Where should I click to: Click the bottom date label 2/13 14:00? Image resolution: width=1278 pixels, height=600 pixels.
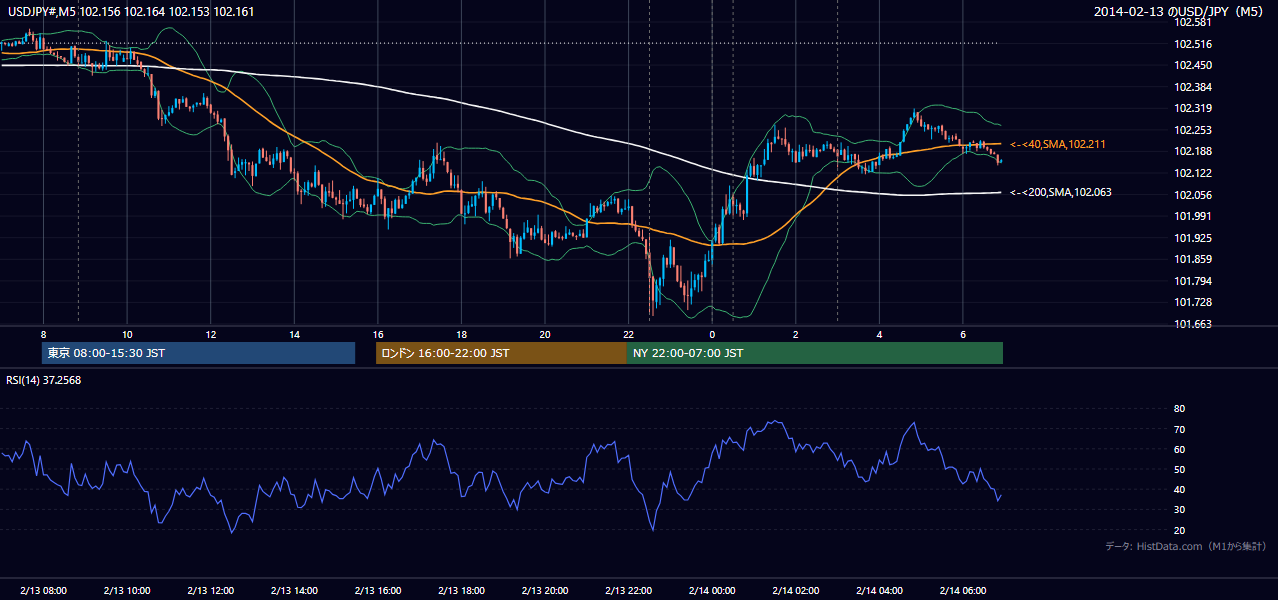294,591
